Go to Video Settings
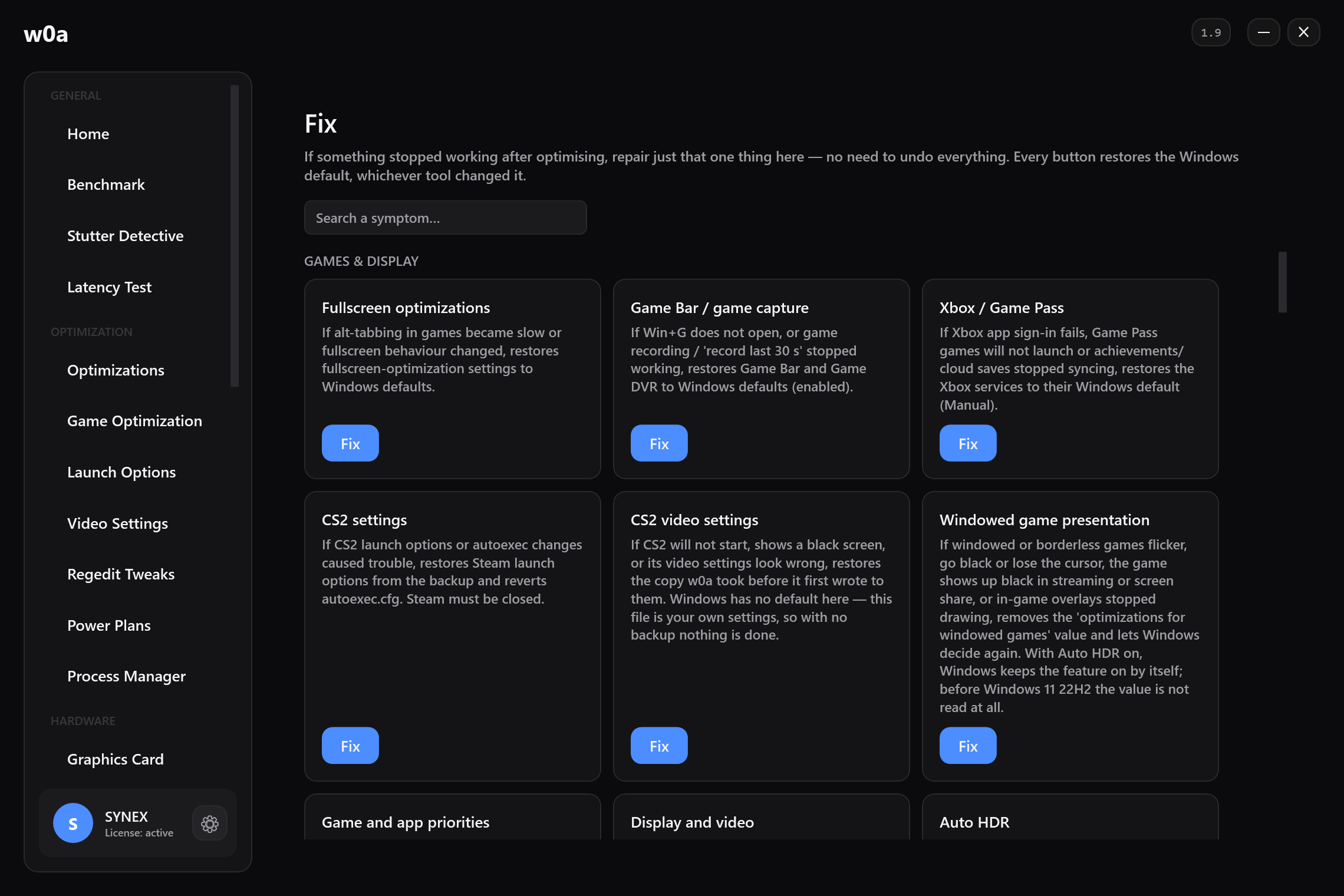The width and height of the screenshot is (1344, 896). tap(118, 523)
